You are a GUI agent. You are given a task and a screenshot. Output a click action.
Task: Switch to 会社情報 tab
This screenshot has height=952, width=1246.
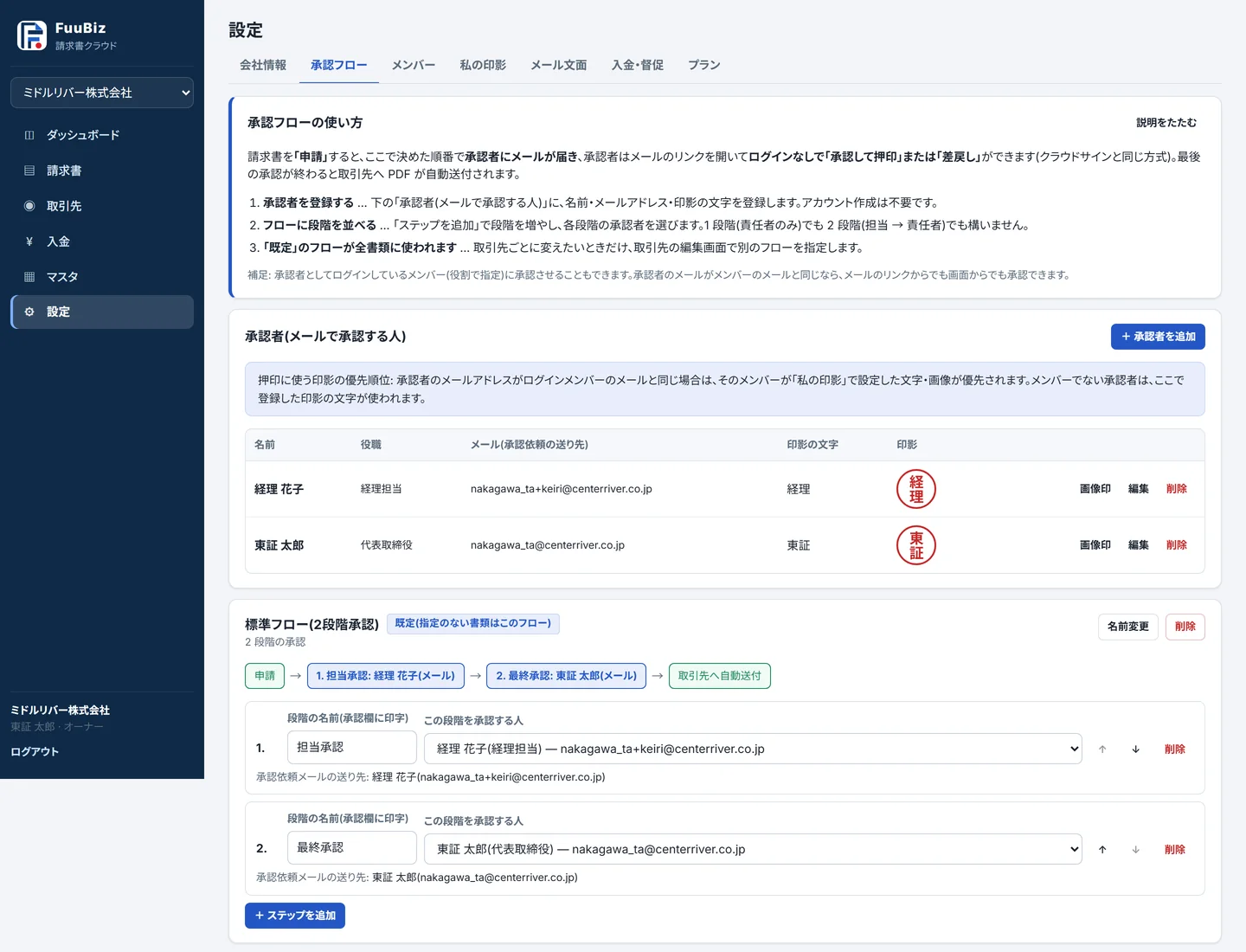pyautogui.click(x=263, y=65)
